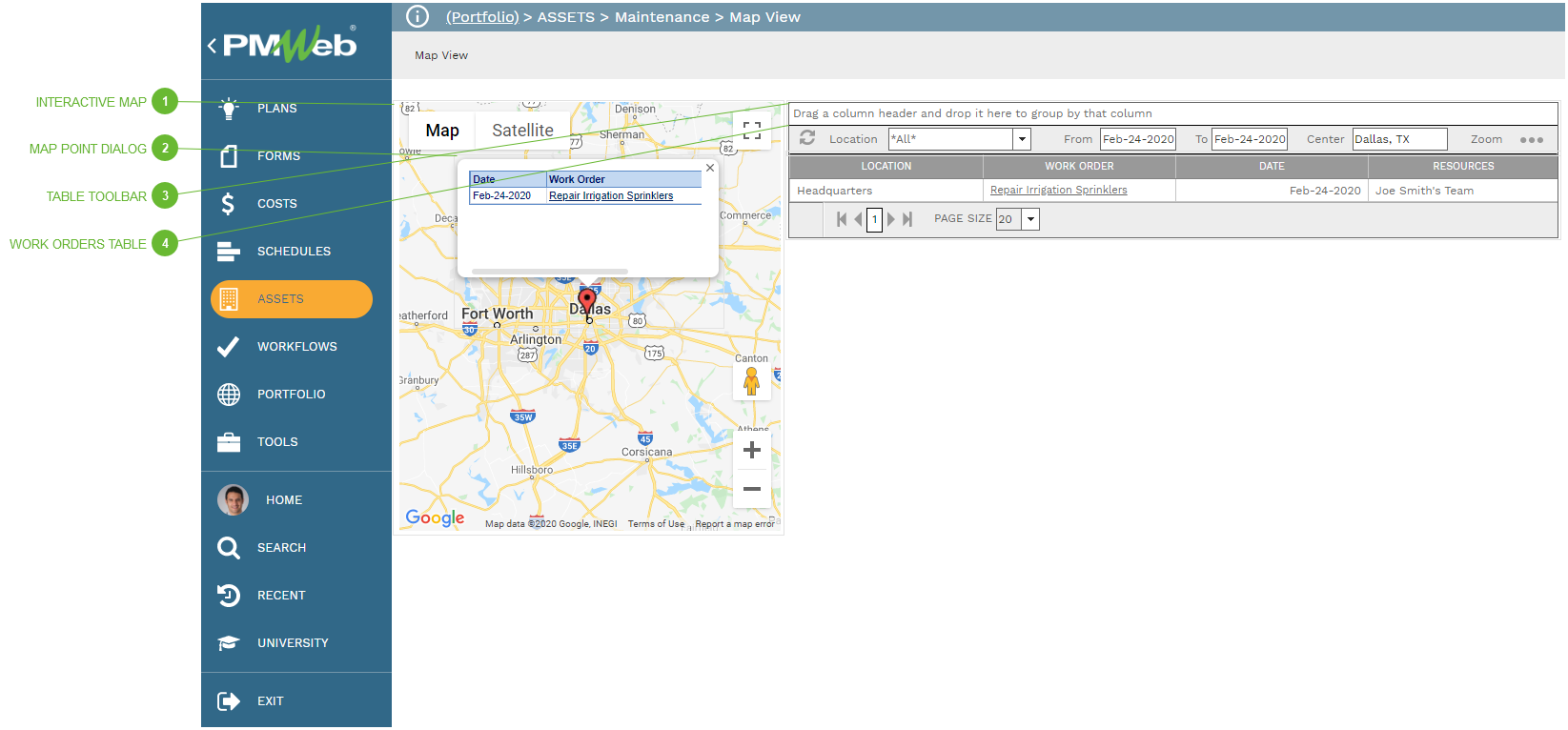The image size is (1568, 730).
Task: Open the Workflows menu item
Action: pos(296,346)
